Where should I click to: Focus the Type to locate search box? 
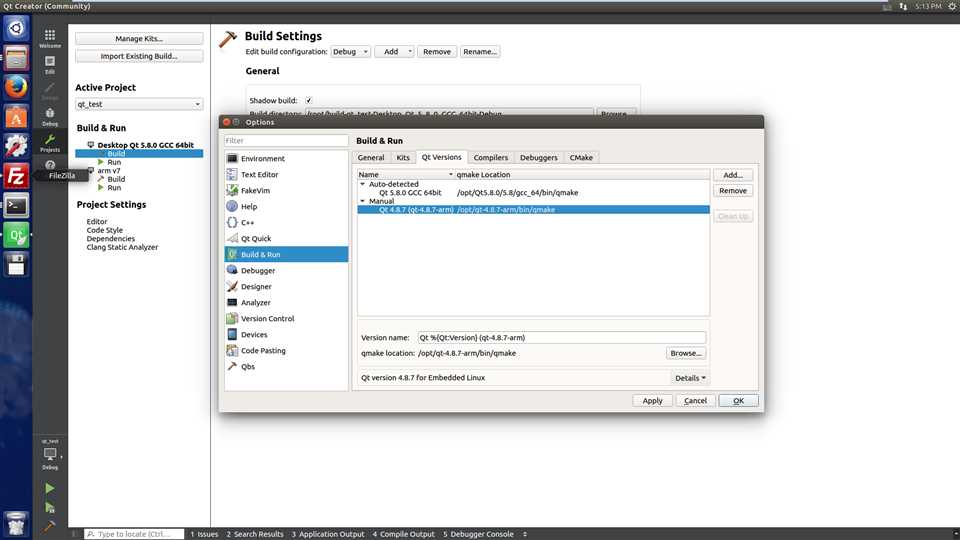(x=133, y=534)
